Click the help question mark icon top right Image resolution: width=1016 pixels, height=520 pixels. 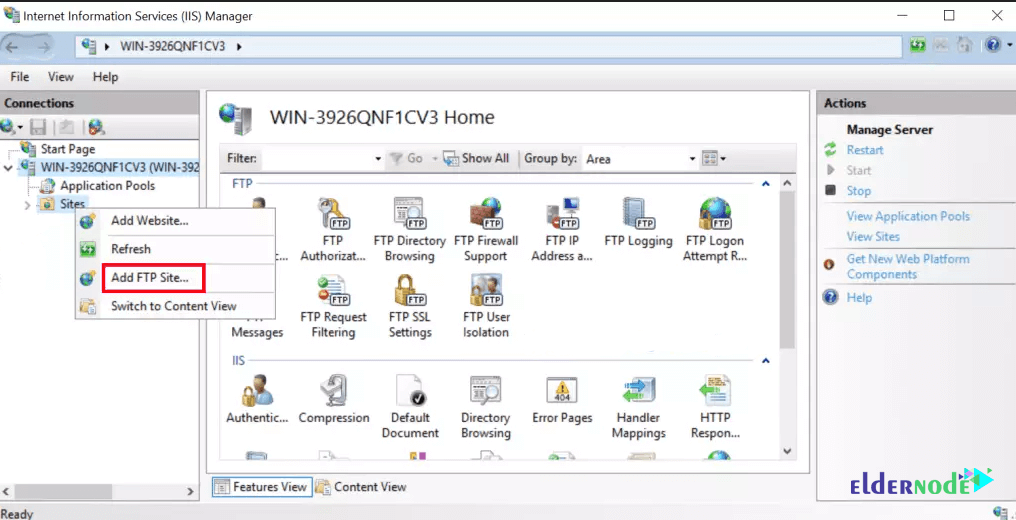(x=993, y=45)
